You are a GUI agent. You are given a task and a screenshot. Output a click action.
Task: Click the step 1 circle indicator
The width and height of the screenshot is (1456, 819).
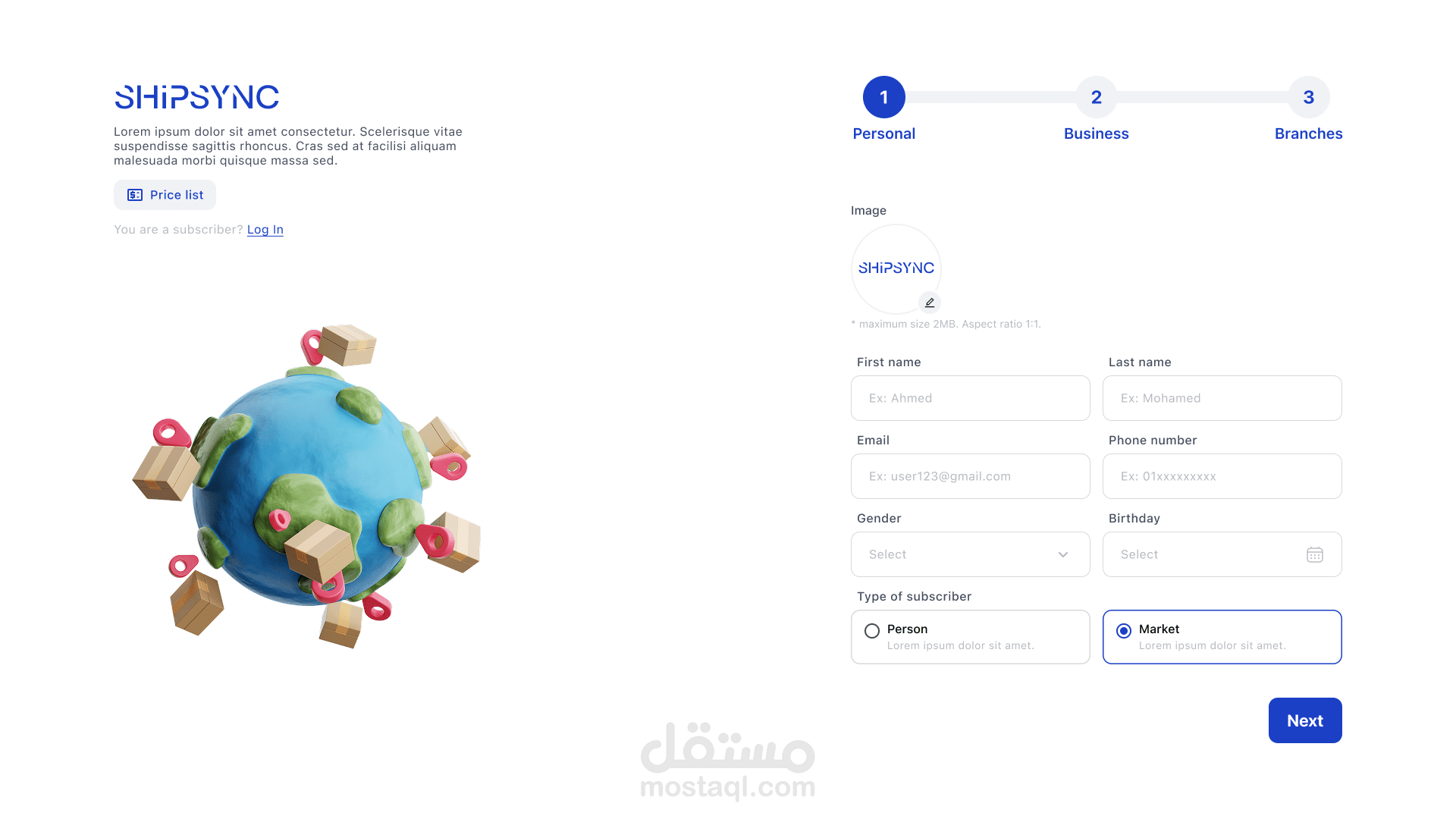[x=884, y=97]
